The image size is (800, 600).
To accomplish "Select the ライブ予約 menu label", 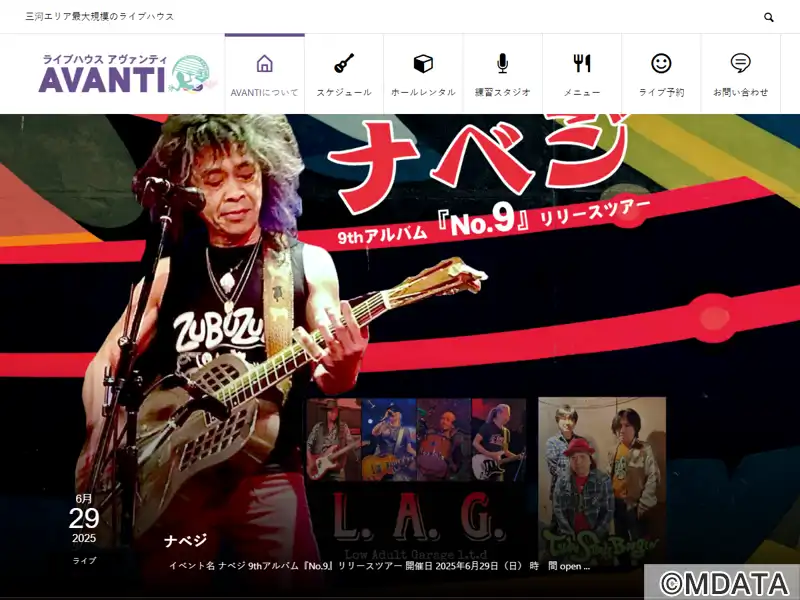I will pos(661,92).
